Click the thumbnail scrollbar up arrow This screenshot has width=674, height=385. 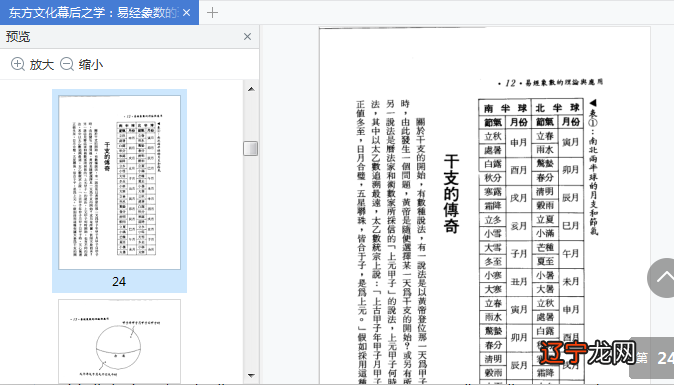click(x=251, y=89)
